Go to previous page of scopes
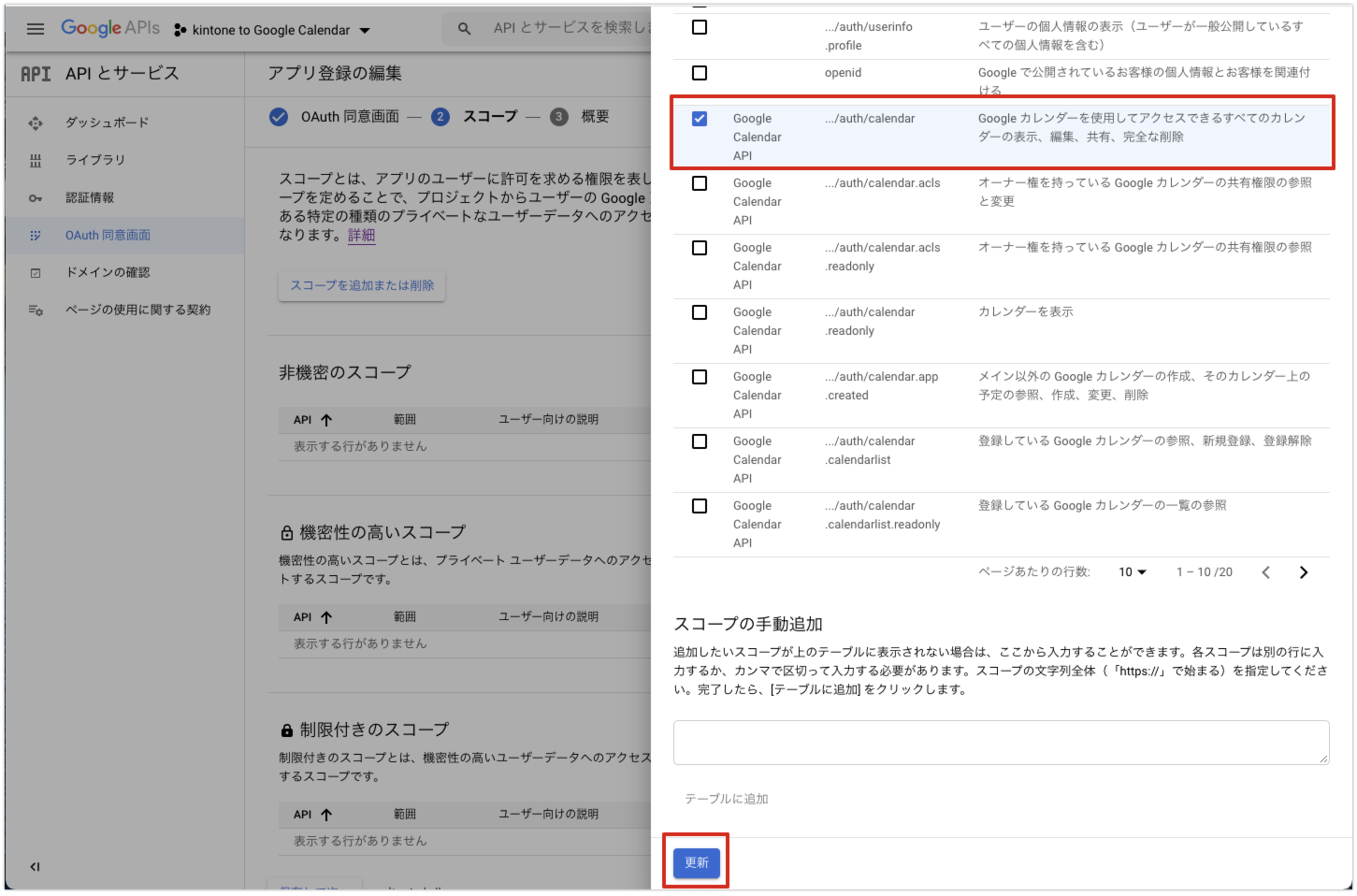The height and width of the screenshot is (896, 1357). pos(1266,572)
